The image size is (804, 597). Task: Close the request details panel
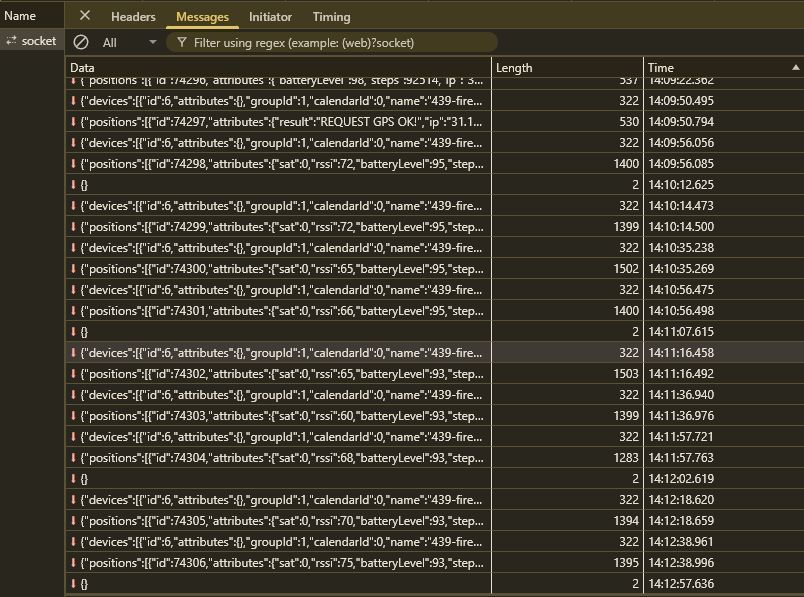[85, 16]
